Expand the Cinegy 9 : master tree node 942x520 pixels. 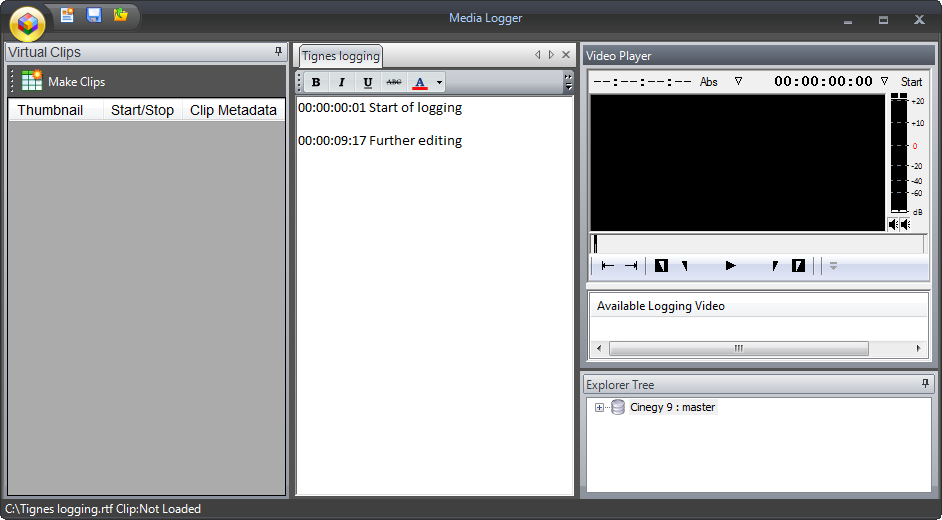599,408
